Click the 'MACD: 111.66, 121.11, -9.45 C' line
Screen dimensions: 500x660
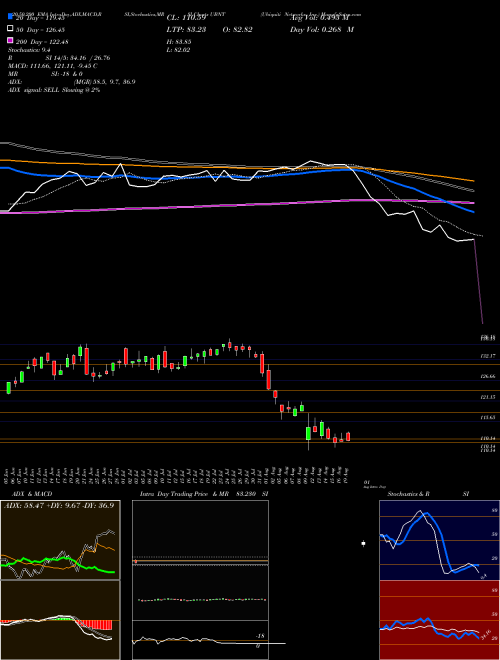coord(53,66)
